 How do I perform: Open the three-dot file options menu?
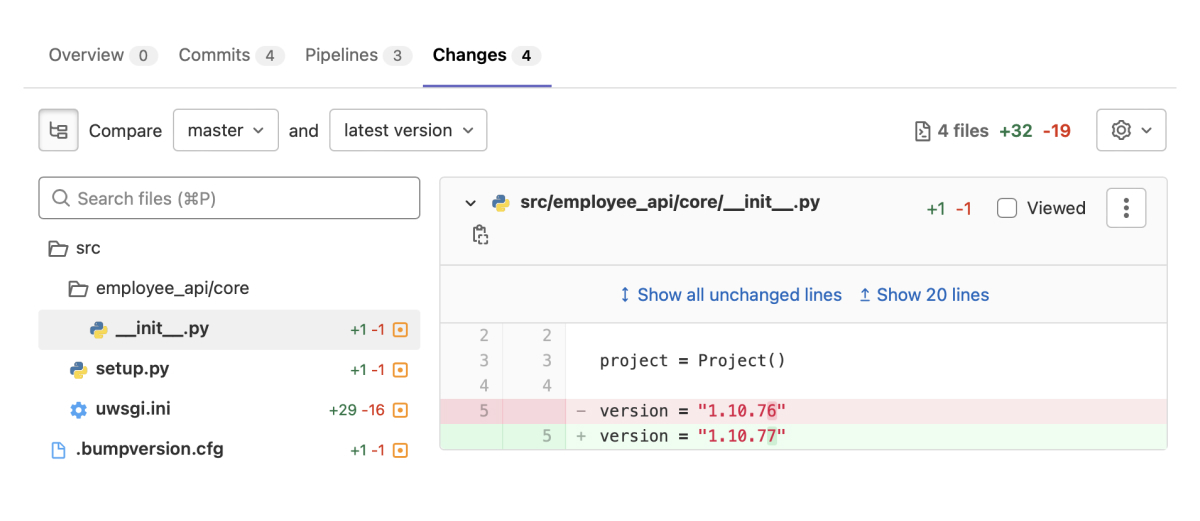pyautogui.click(x=1126, y=208)
